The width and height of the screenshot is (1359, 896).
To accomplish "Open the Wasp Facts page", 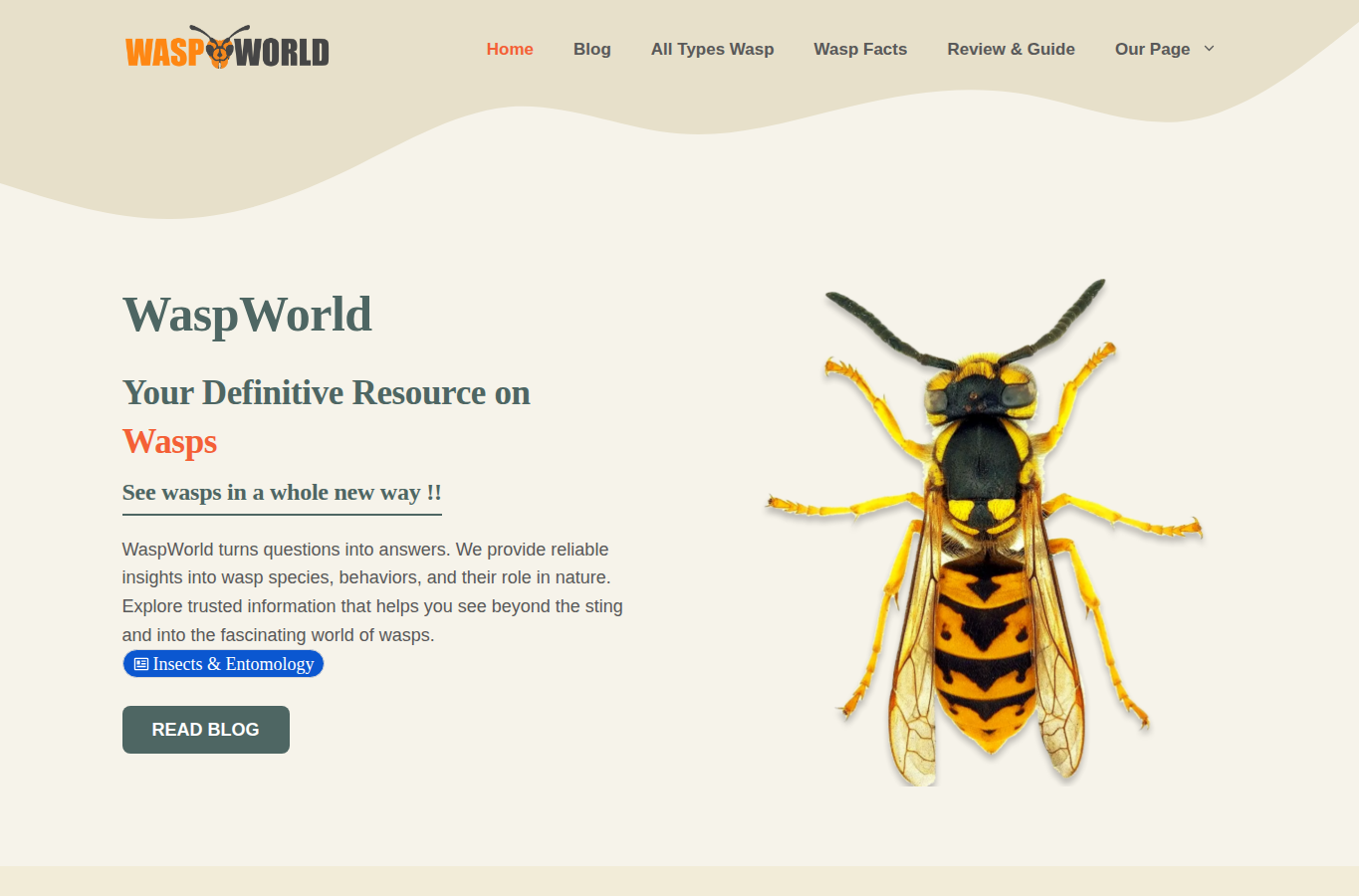I will click(x=860, y=49).
